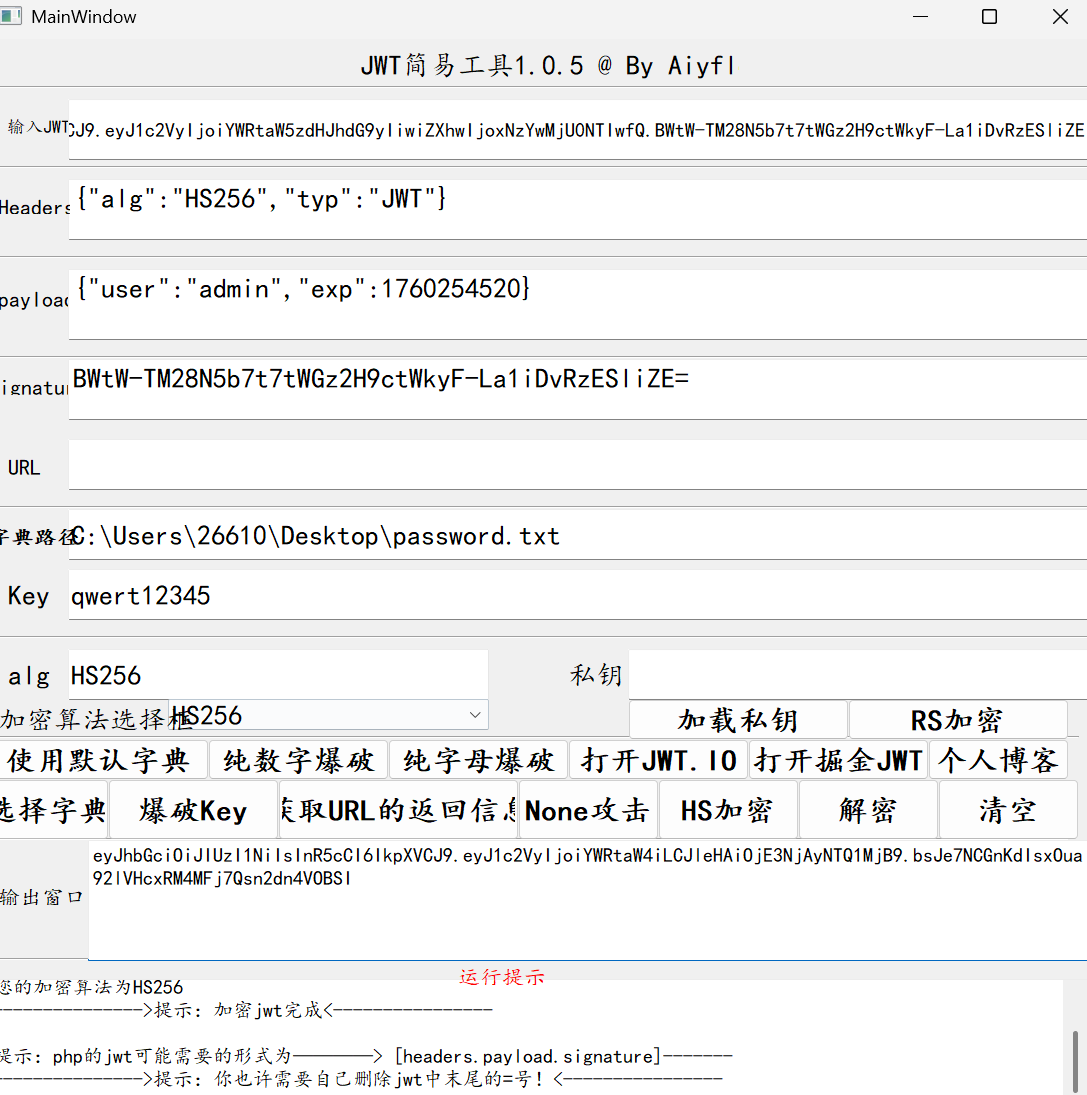The image size is (1087, 1095).
Task: Clear all fields with 清空
Action: point(1008,810)
